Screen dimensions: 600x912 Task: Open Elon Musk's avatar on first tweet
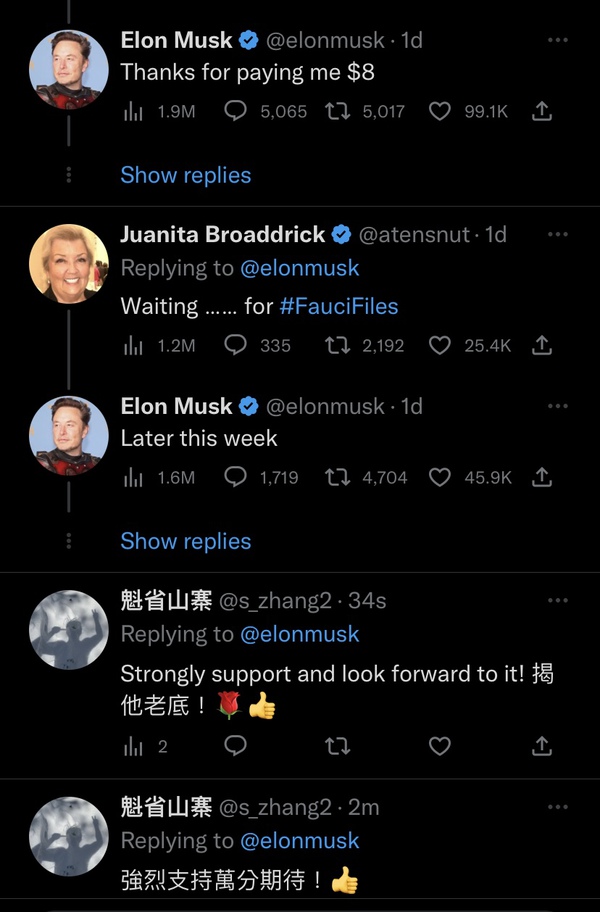69,69
